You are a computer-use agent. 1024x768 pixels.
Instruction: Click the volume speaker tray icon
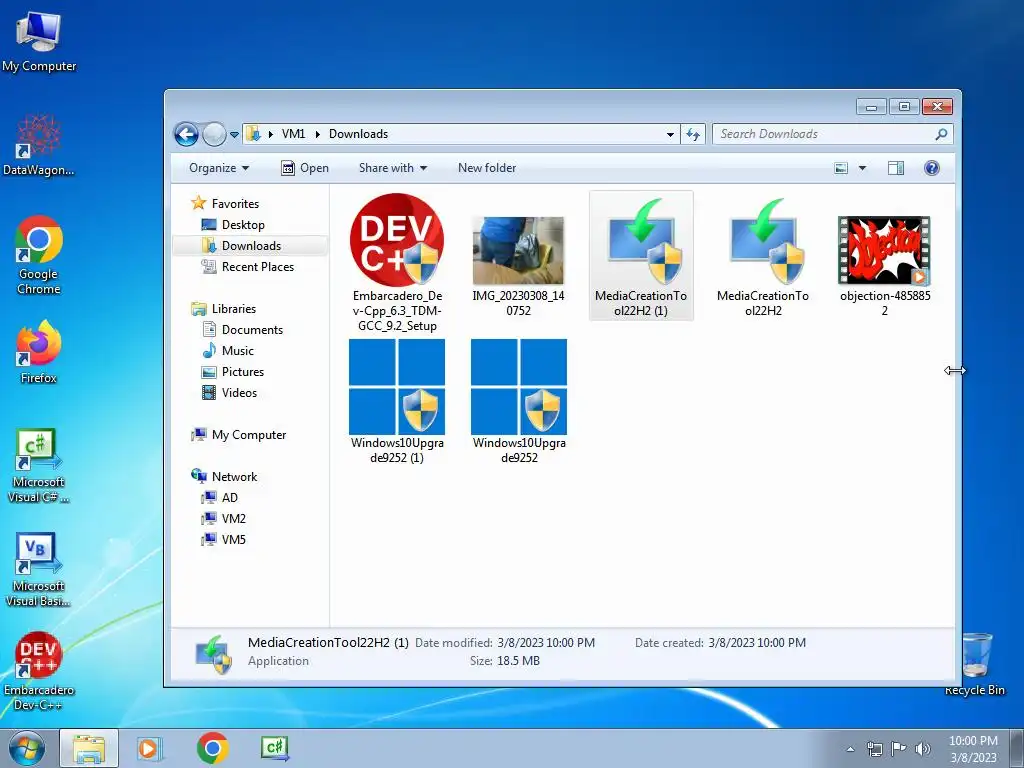click(x=923, y=749)
